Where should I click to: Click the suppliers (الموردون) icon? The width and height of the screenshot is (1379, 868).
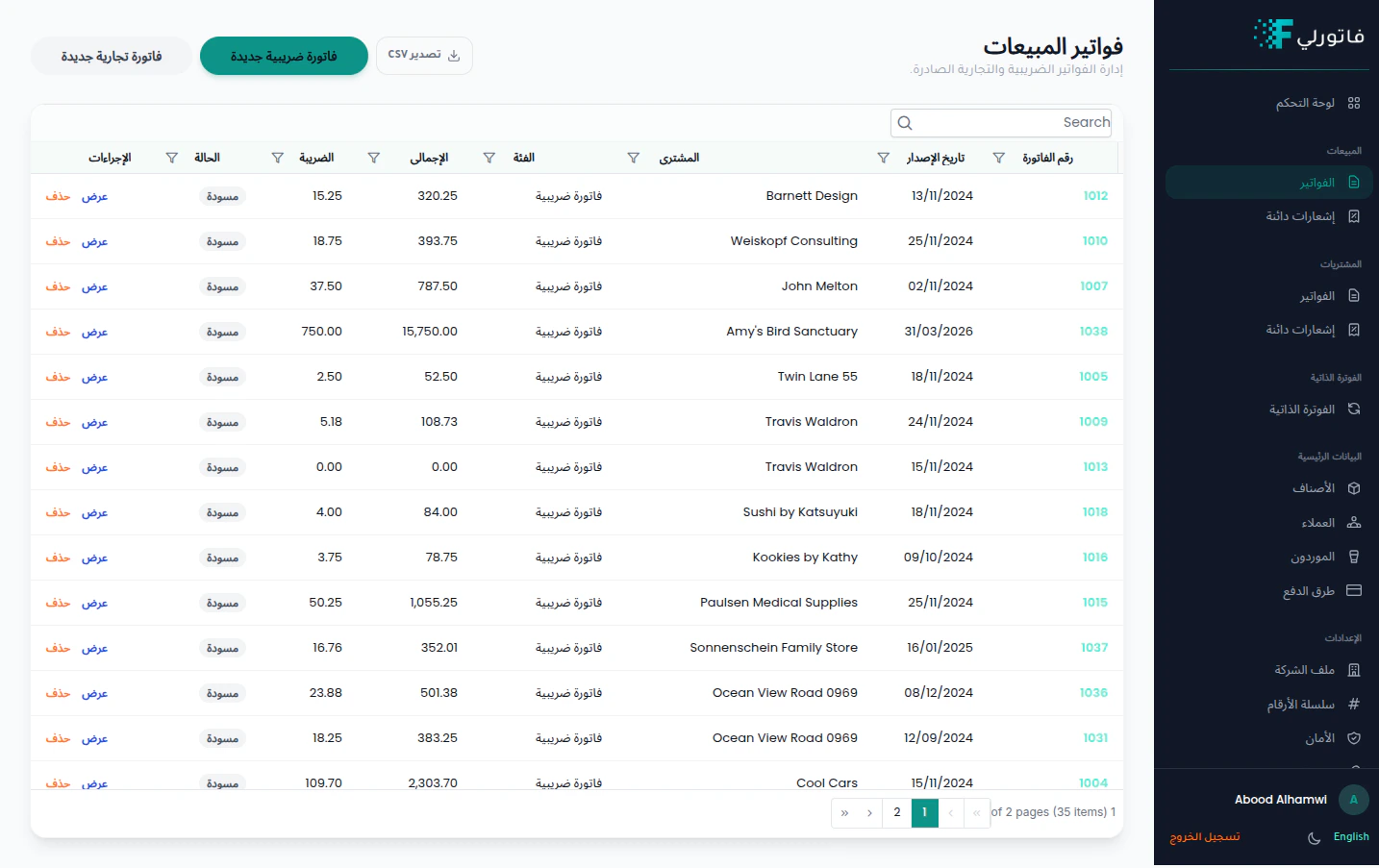(x=1354, y=557)
